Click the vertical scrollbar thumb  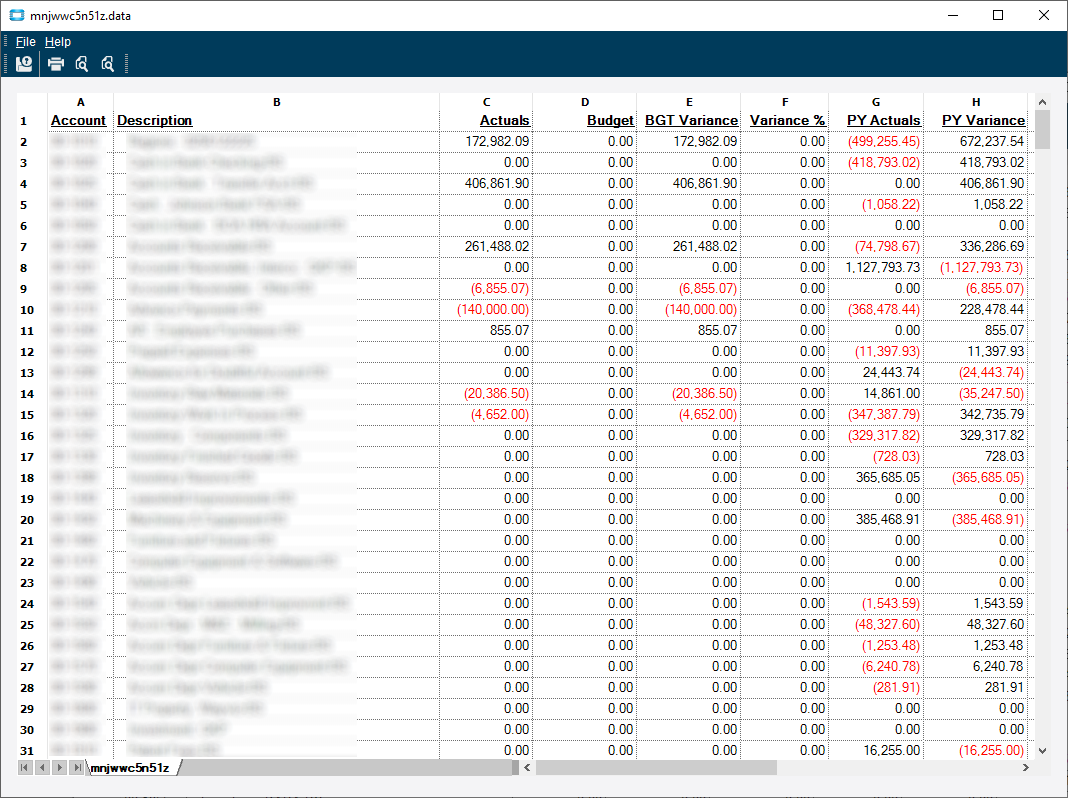[1042, 129]
